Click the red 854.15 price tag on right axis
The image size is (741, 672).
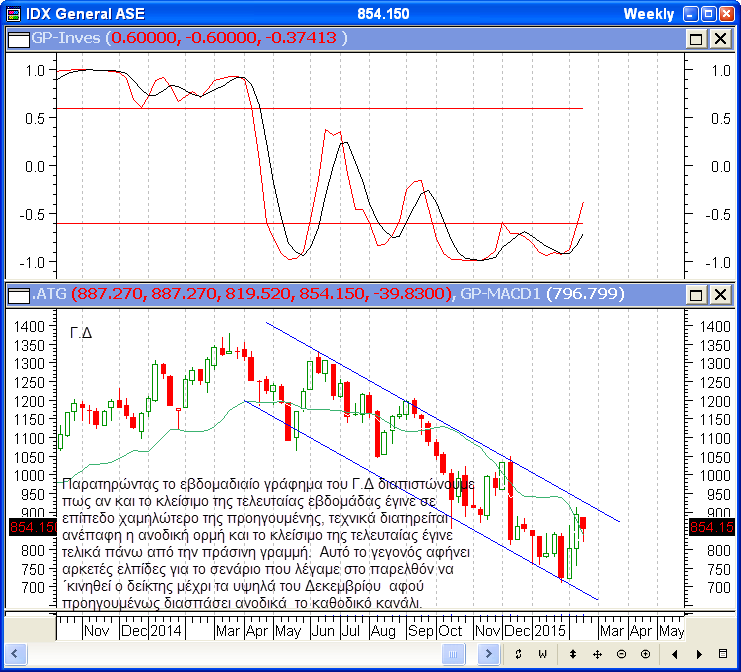(x=712, y=526)
